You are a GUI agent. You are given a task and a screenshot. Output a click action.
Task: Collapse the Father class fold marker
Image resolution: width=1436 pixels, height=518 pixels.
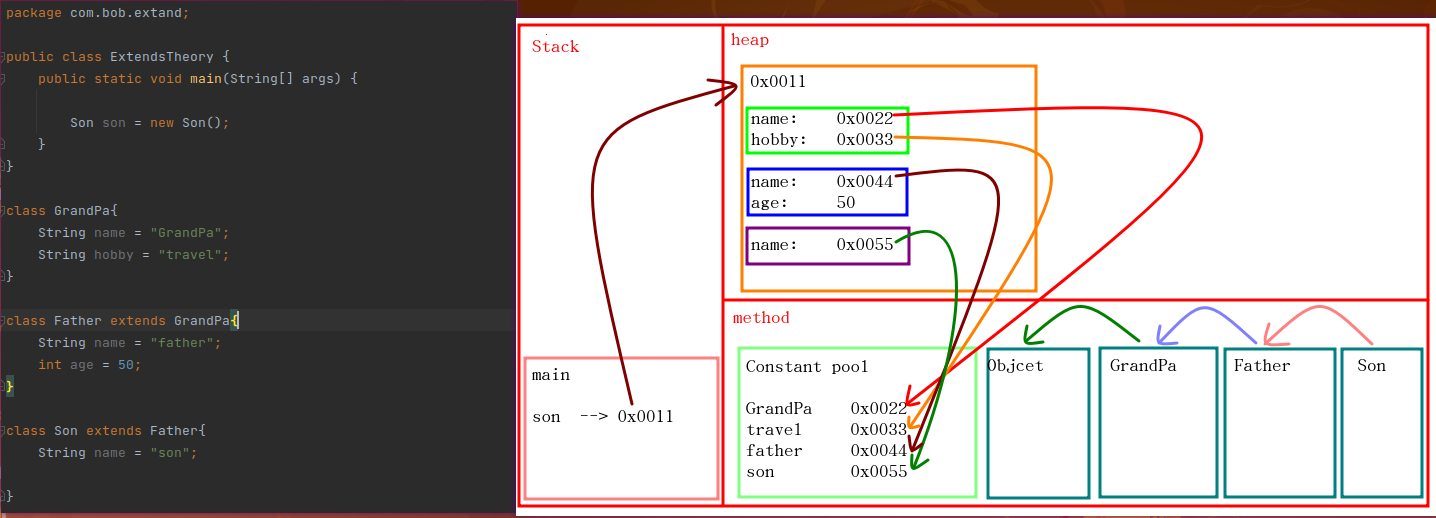coord(4,321)
